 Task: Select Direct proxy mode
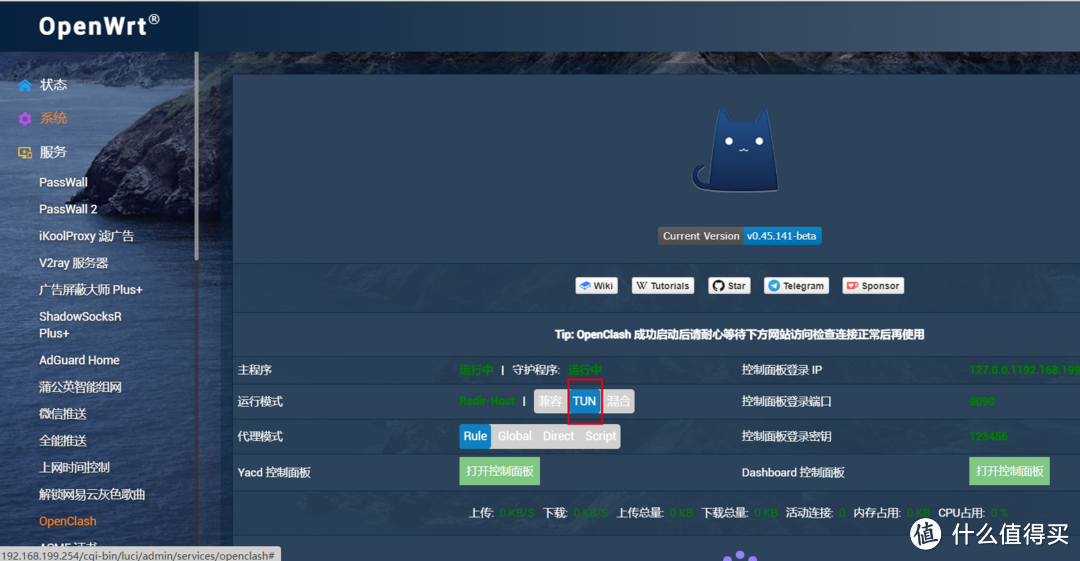[559, 436]
